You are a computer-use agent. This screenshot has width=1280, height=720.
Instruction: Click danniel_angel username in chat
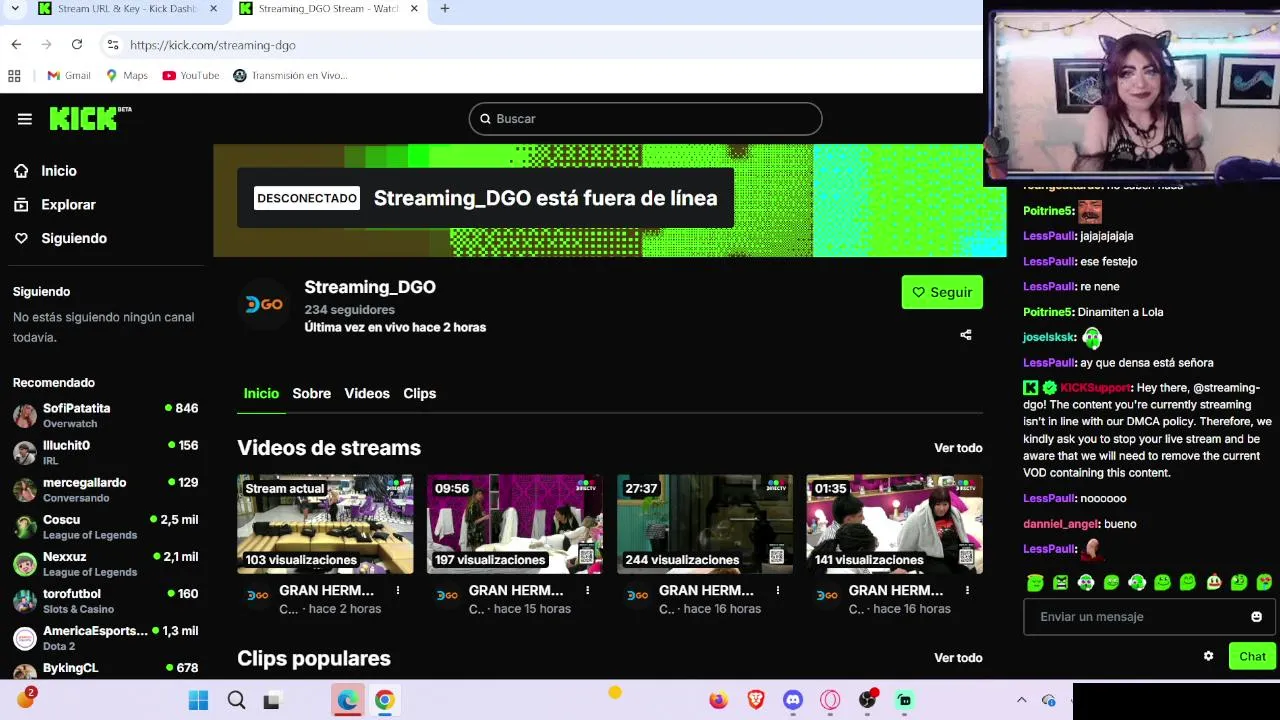coord(1060,524)
